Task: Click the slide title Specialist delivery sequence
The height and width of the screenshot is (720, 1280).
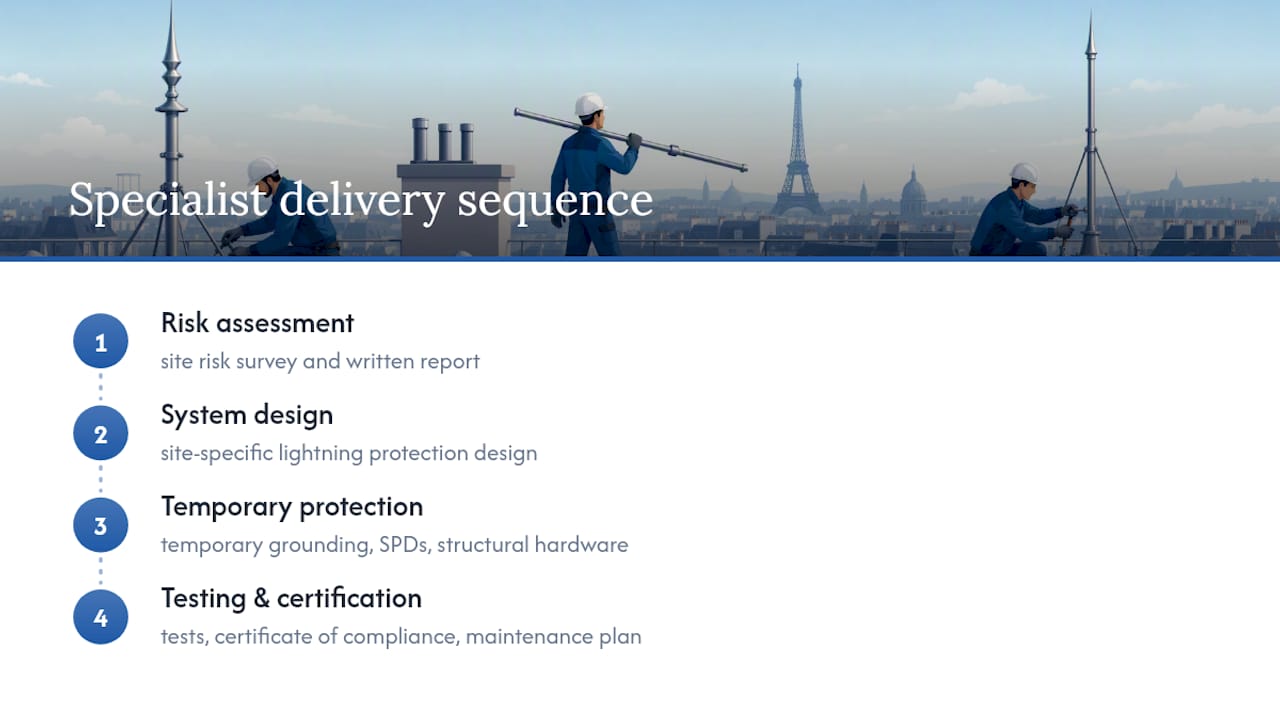Action: tap(360, 200)
